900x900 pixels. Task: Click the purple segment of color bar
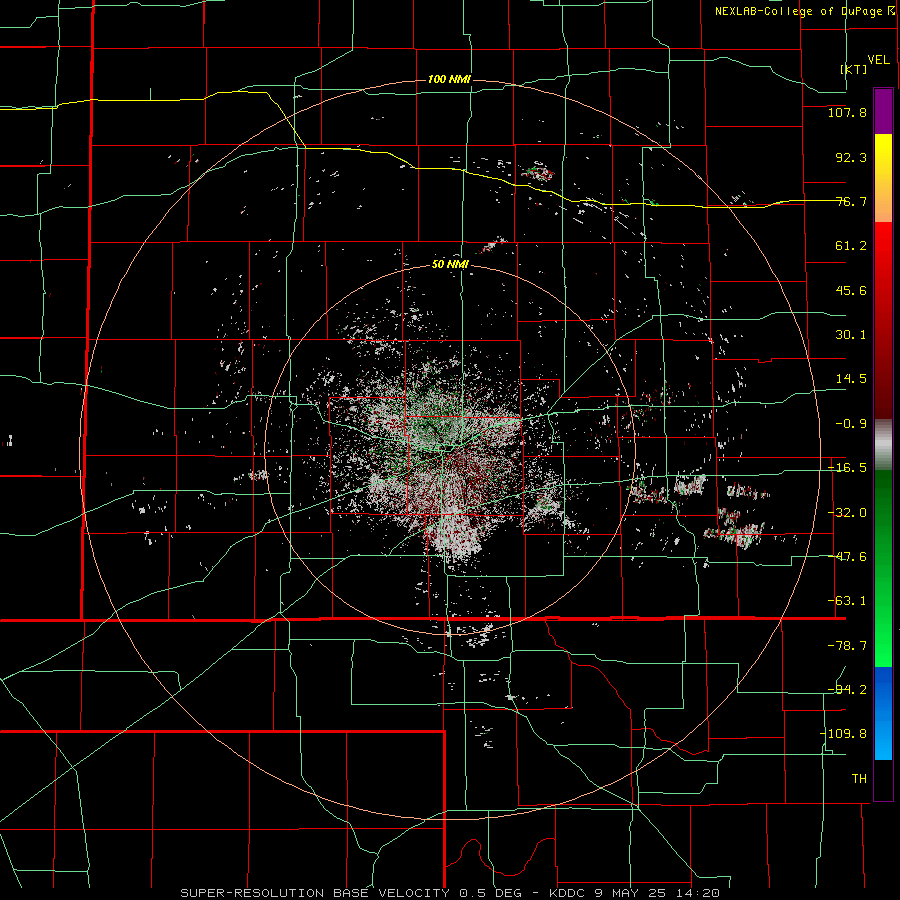(x=883, y=111)
